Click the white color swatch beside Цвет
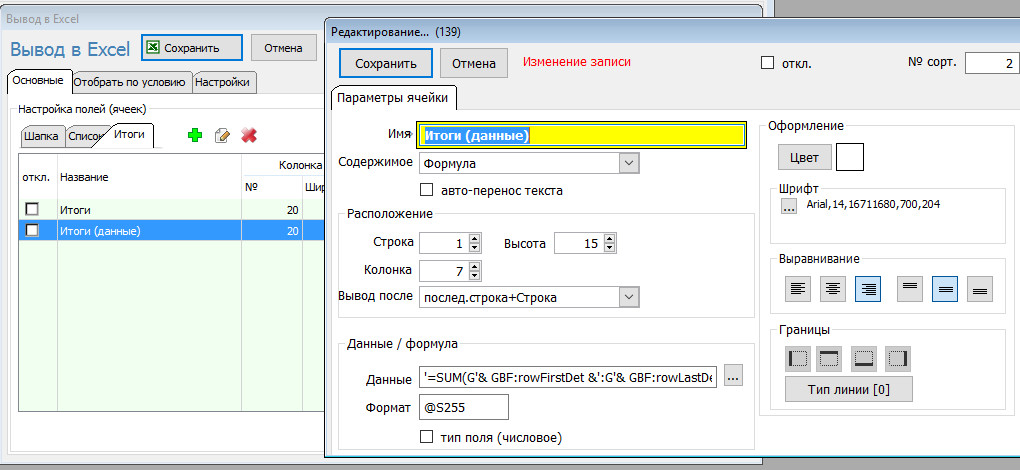1020x470 pixels. (x=849, y=157)
